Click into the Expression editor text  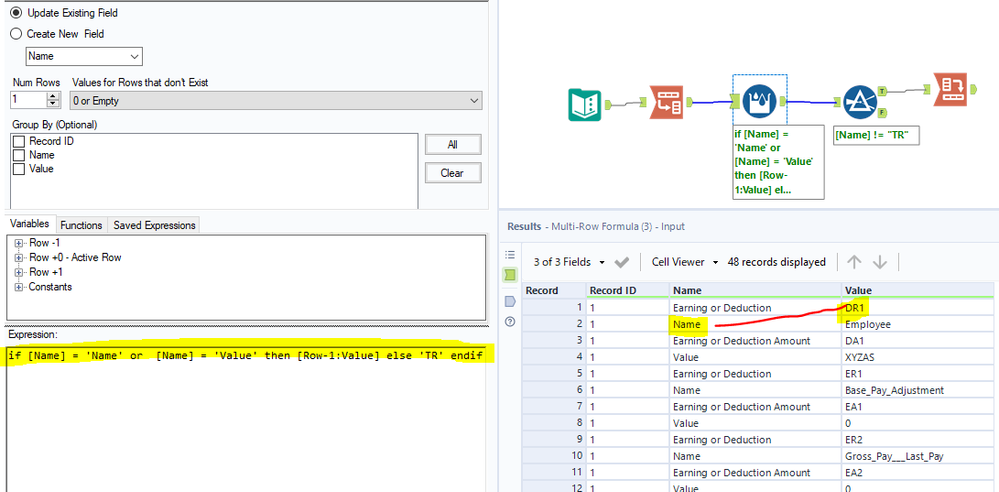pos(246,355)
